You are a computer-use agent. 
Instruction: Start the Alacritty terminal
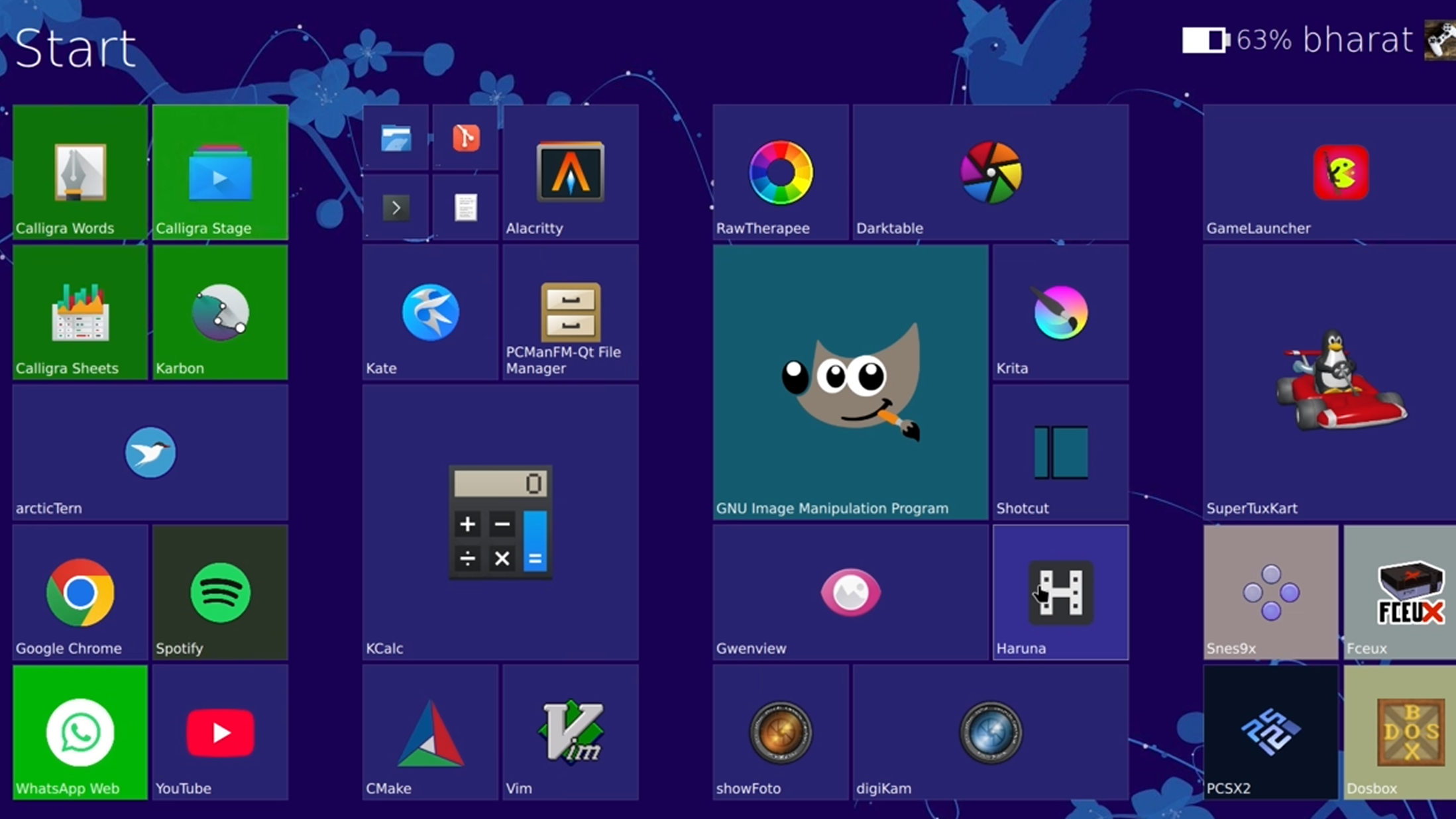[569, 172]
